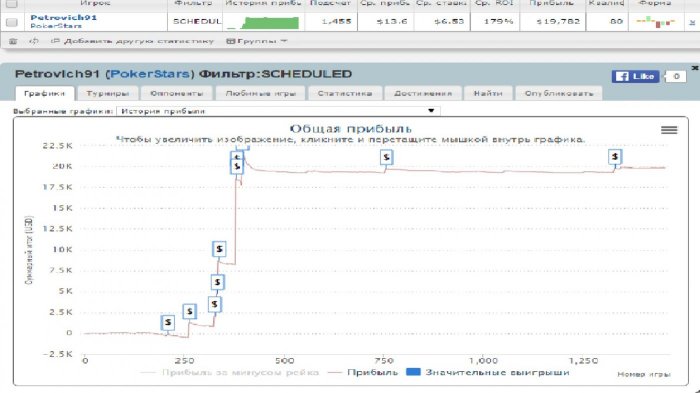Click the 179% ROI cell
The width and height of the screenshot is (700, 393).
(496, 21)
